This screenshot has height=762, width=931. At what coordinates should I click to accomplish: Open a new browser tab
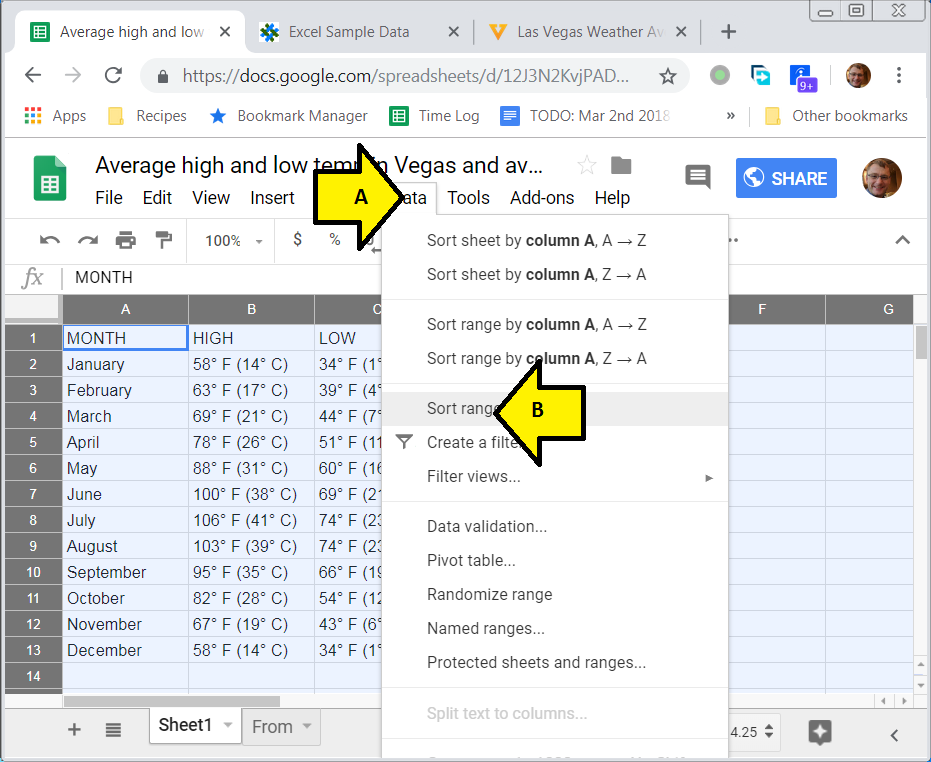(x=729, y=32)
